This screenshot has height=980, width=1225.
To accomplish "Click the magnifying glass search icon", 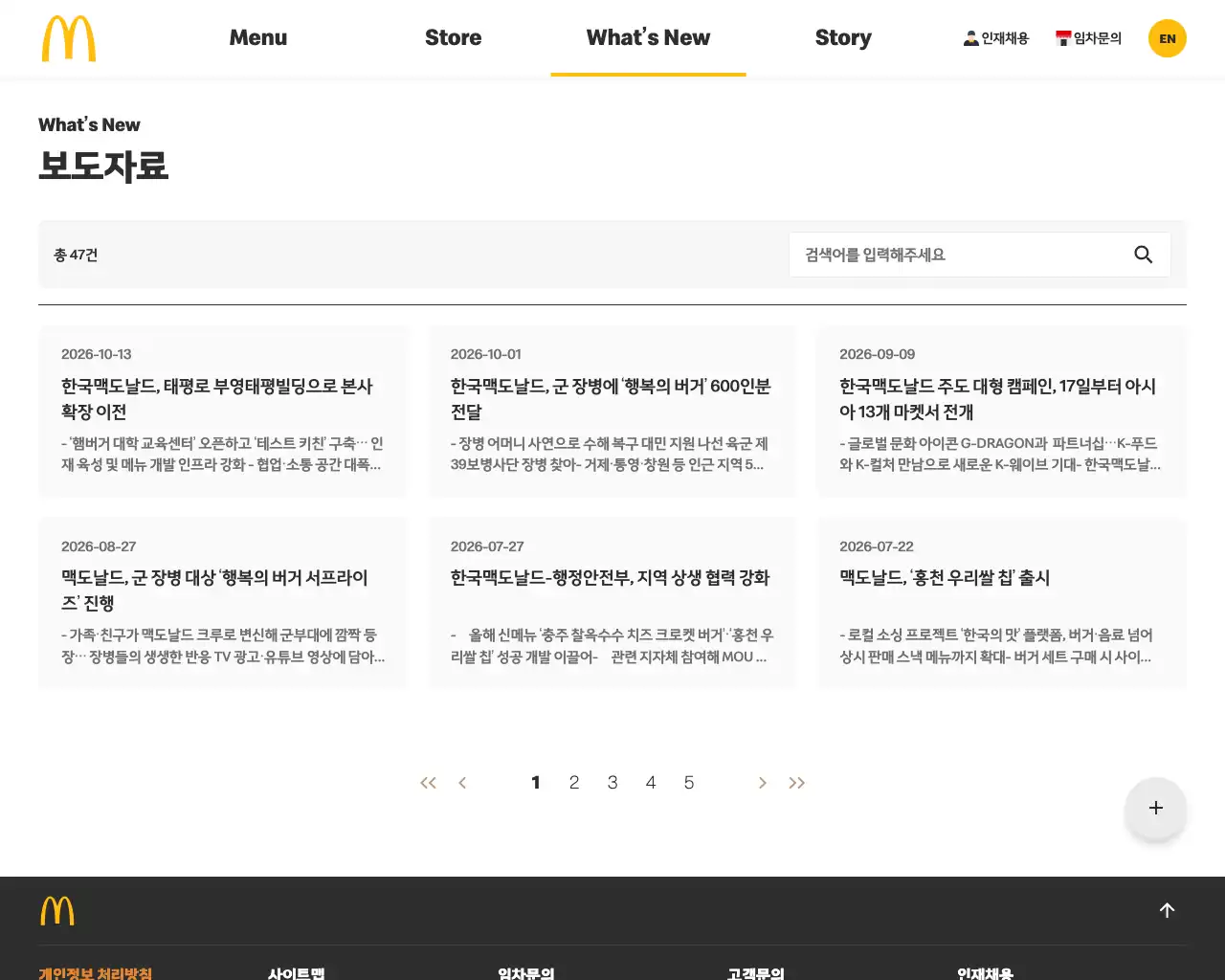I will click(x=1143, y=255).
